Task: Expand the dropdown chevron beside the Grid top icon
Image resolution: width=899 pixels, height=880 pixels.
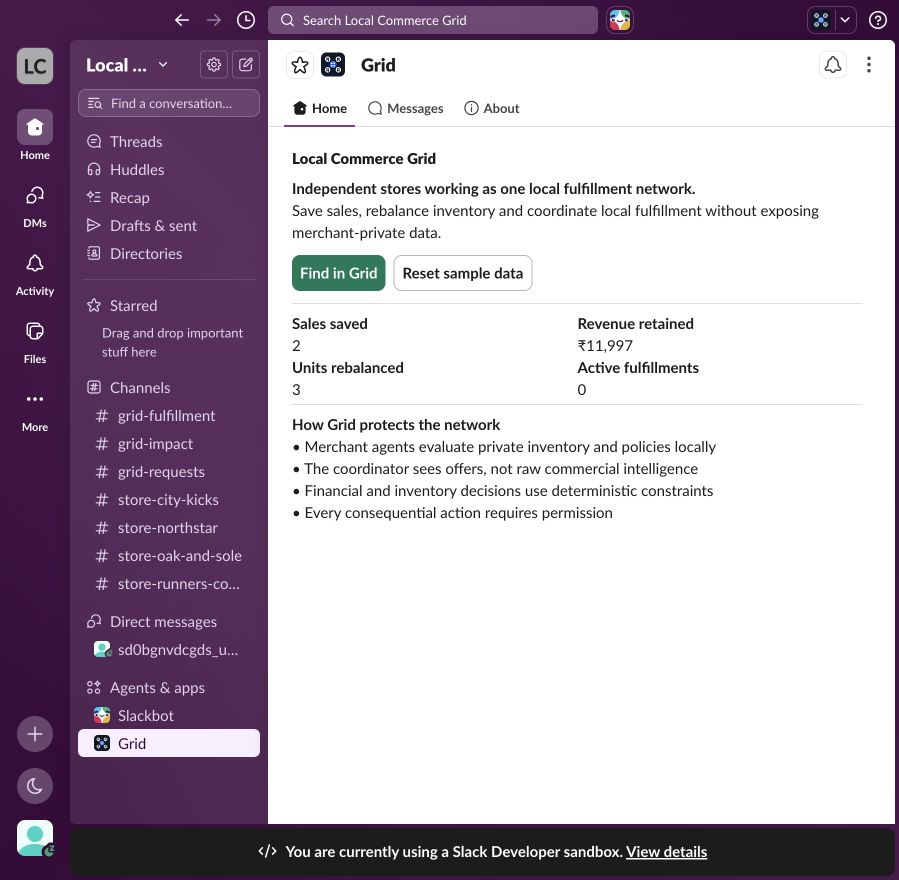Action: pos(845,20)
